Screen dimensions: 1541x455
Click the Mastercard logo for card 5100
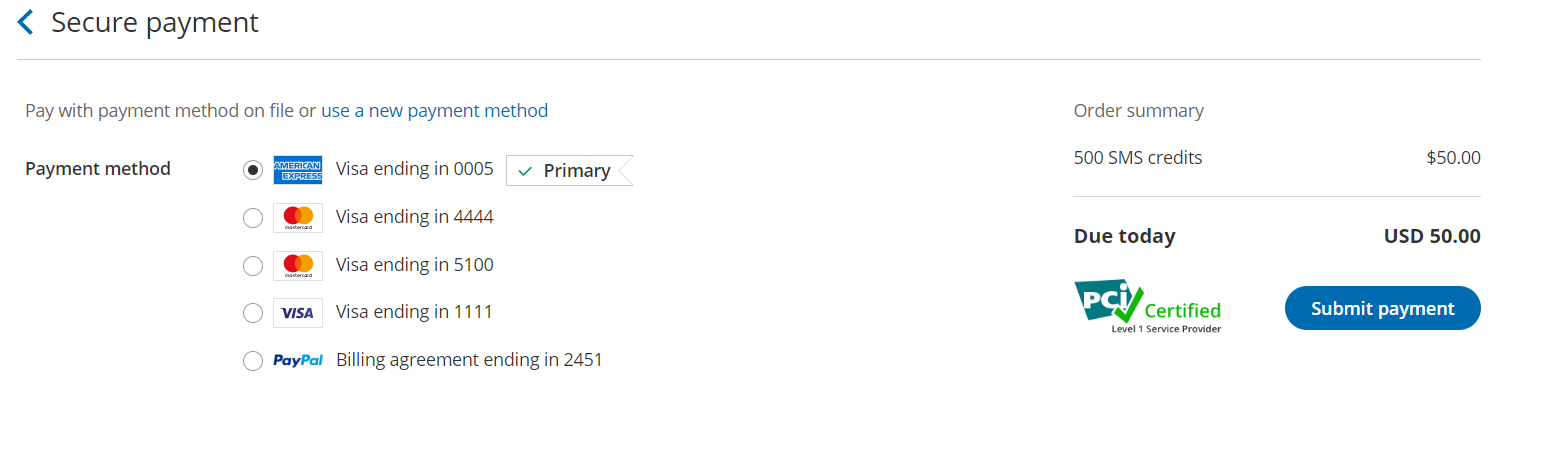tap(298, 265)
